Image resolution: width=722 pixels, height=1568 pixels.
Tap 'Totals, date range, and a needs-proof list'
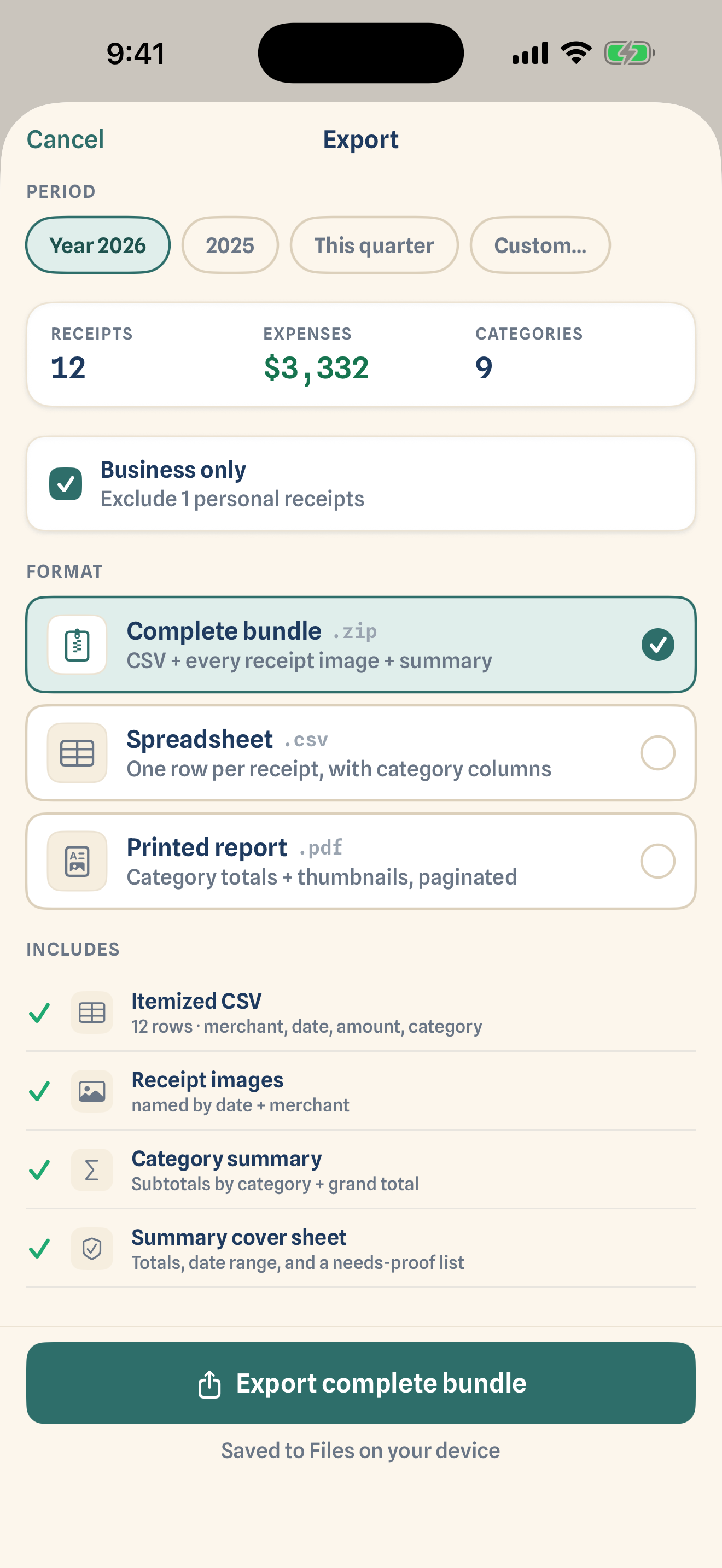(298, 1262)
